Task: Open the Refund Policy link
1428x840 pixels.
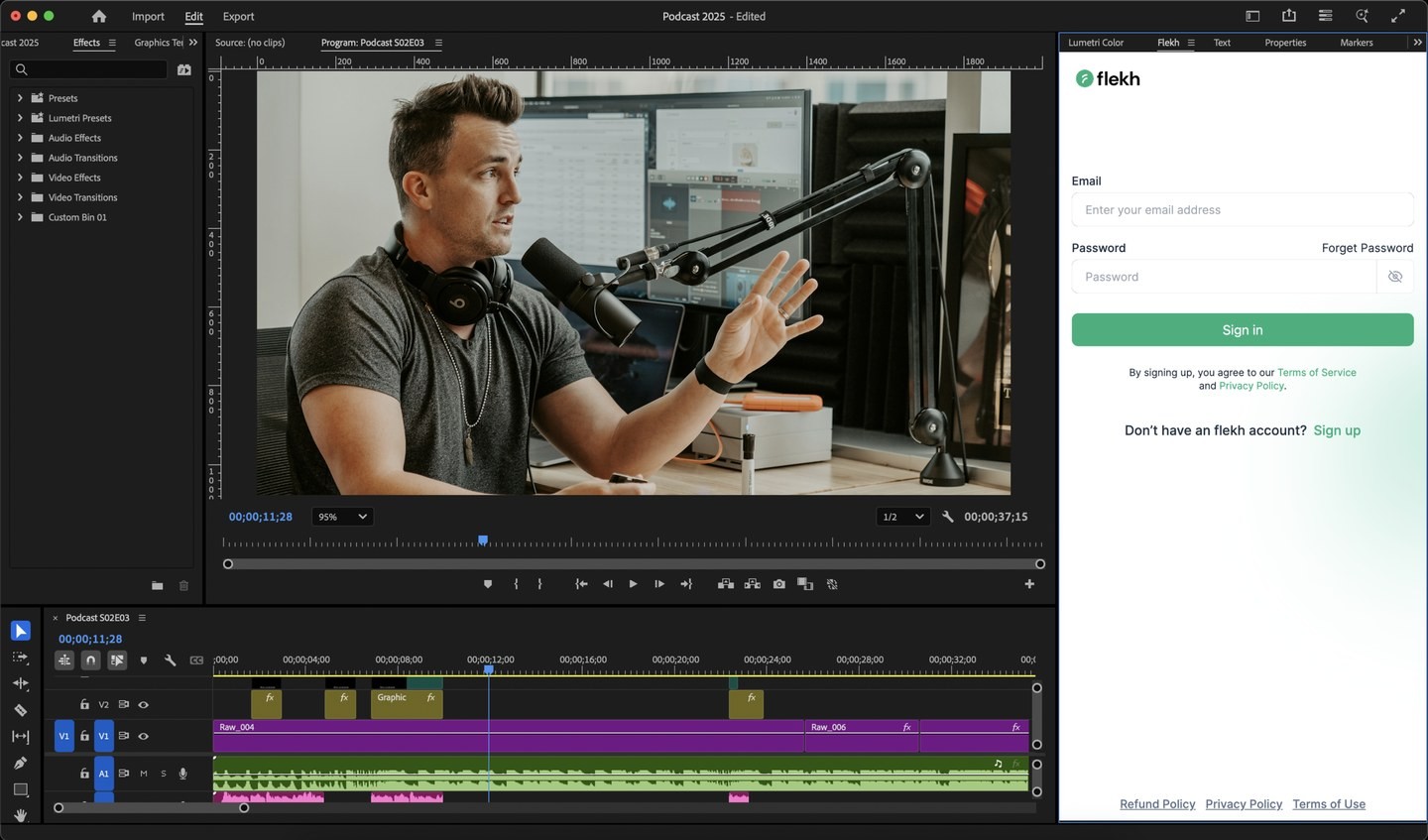Action: 1157,804
